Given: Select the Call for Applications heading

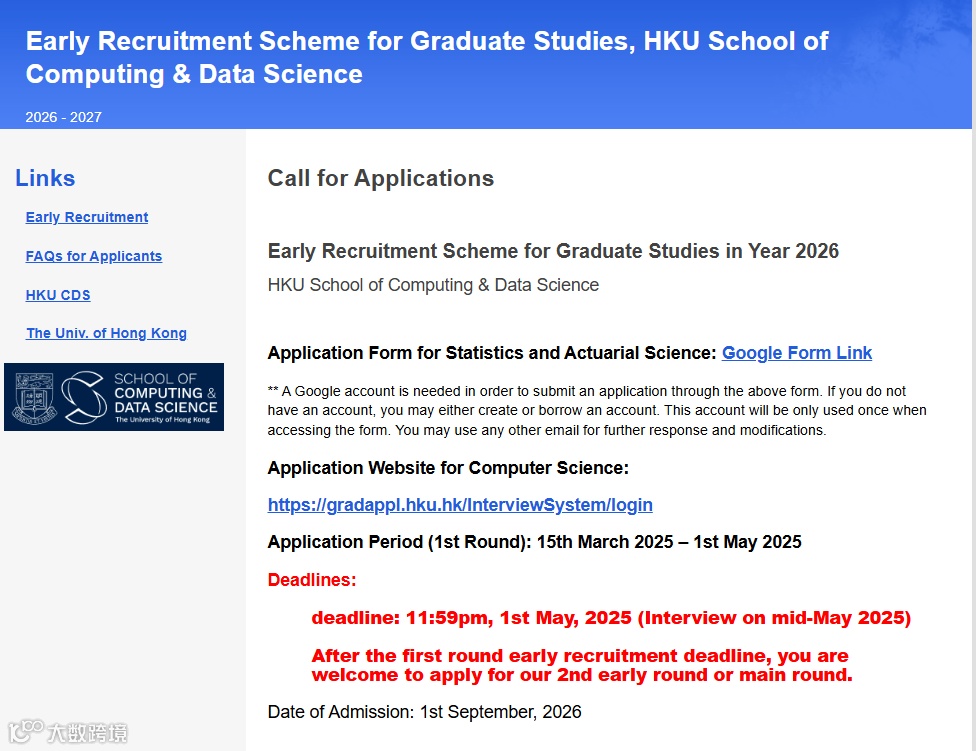Looking at the screenshot, I should click(381, 178).
